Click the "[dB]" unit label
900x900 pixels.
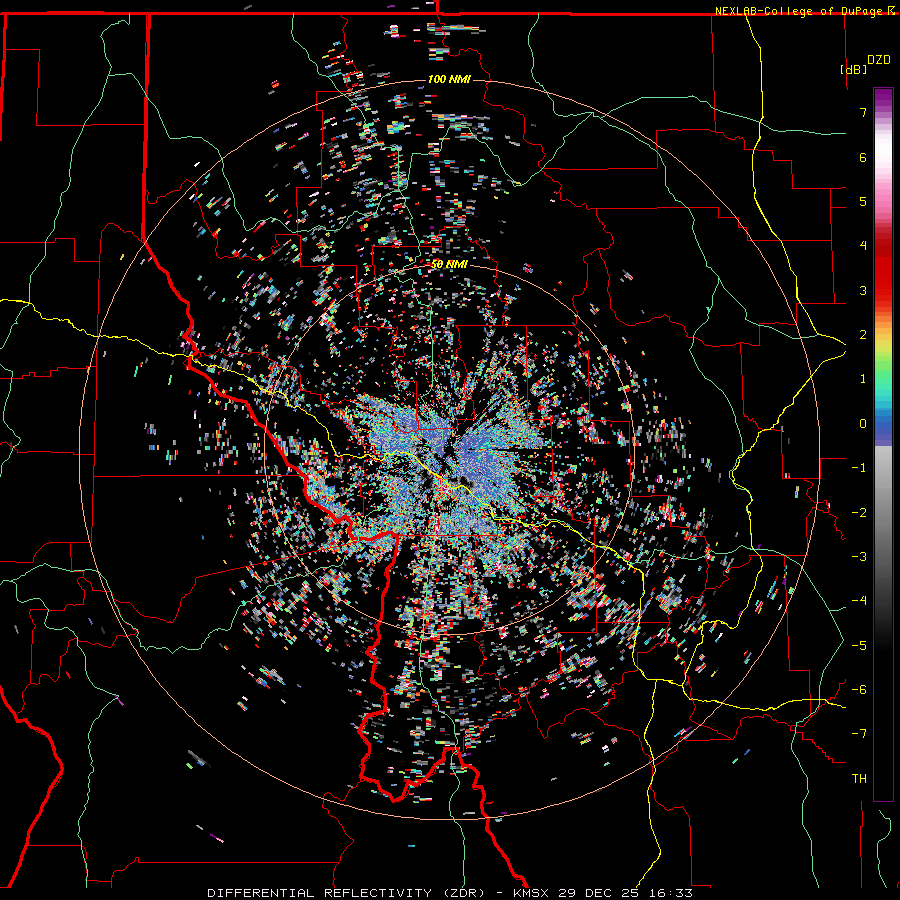click(x=853, y=69)
